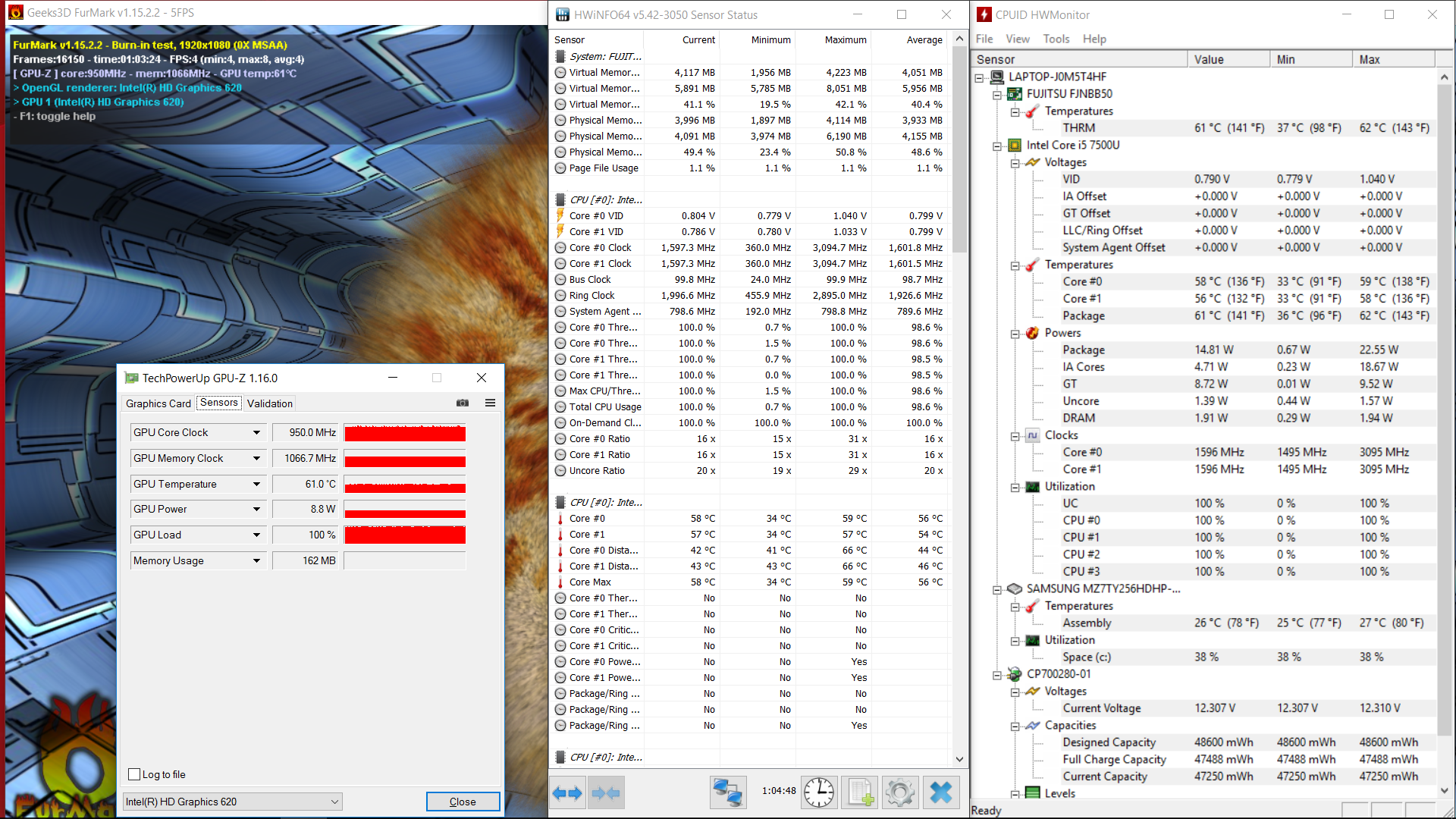Click HWiNFO expand columns arrows icon
Image resolution: width=1456 pixels, height=819 pixels.
click(567, 793)
